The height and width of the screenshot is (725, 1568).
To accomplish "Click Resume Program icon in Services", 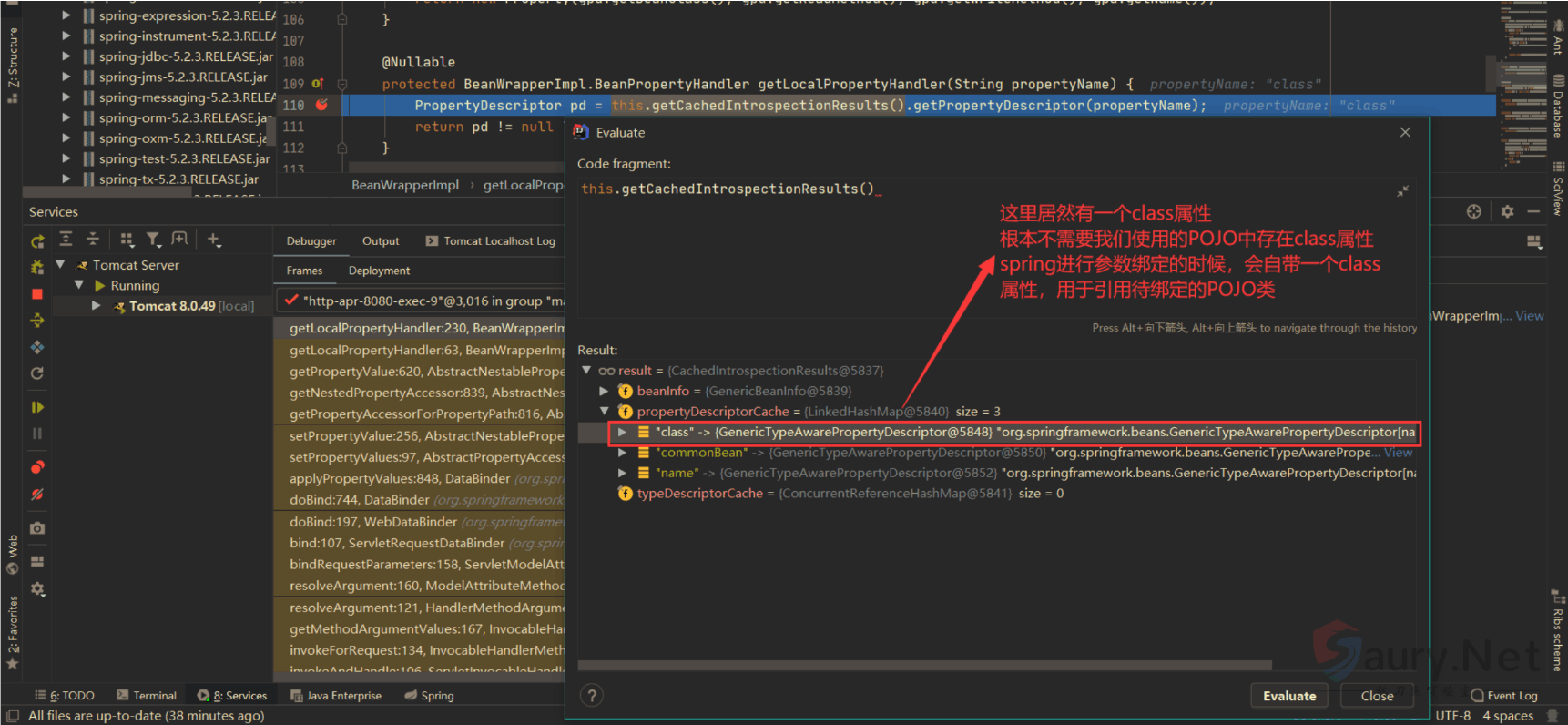I will click(x=37, y=407).
